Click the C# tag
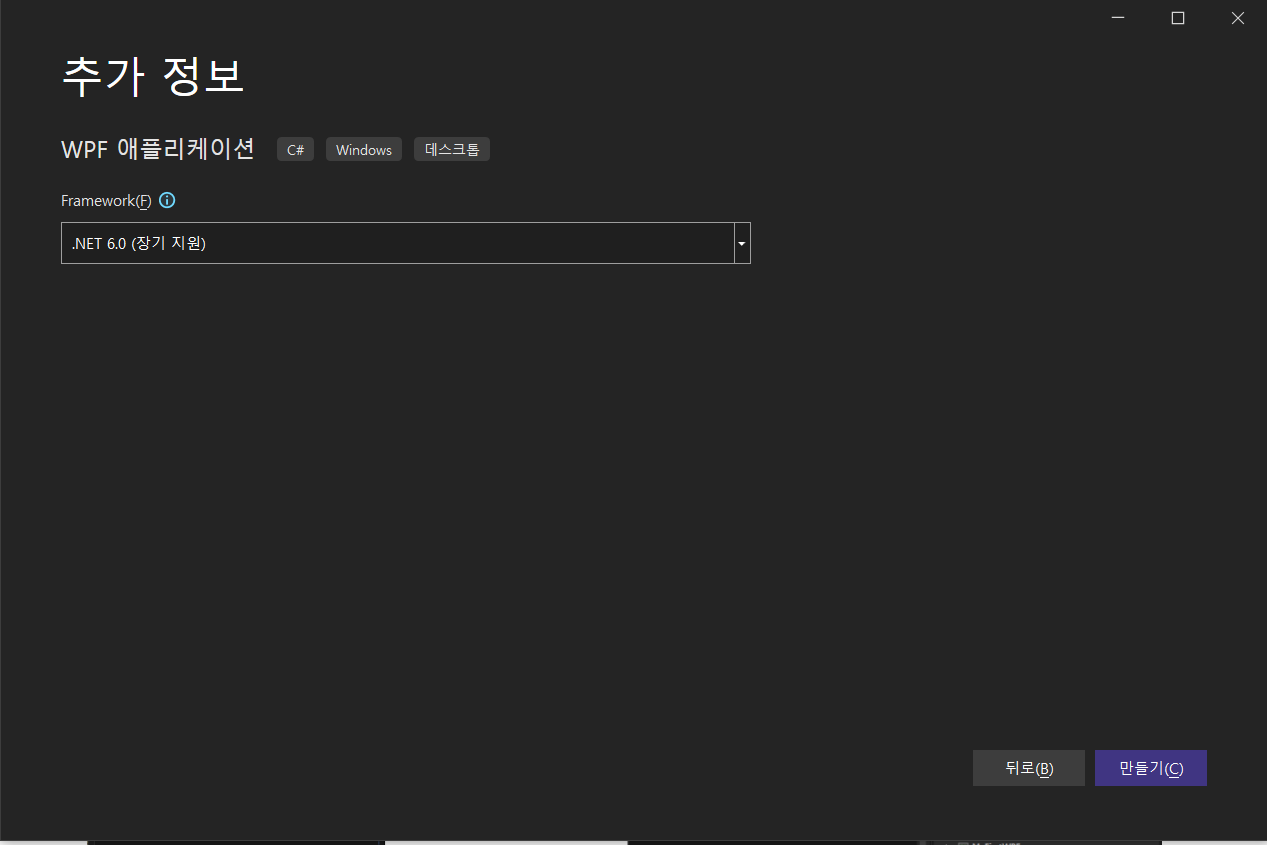Screen dimensions: 1267x845 (295, 149)
